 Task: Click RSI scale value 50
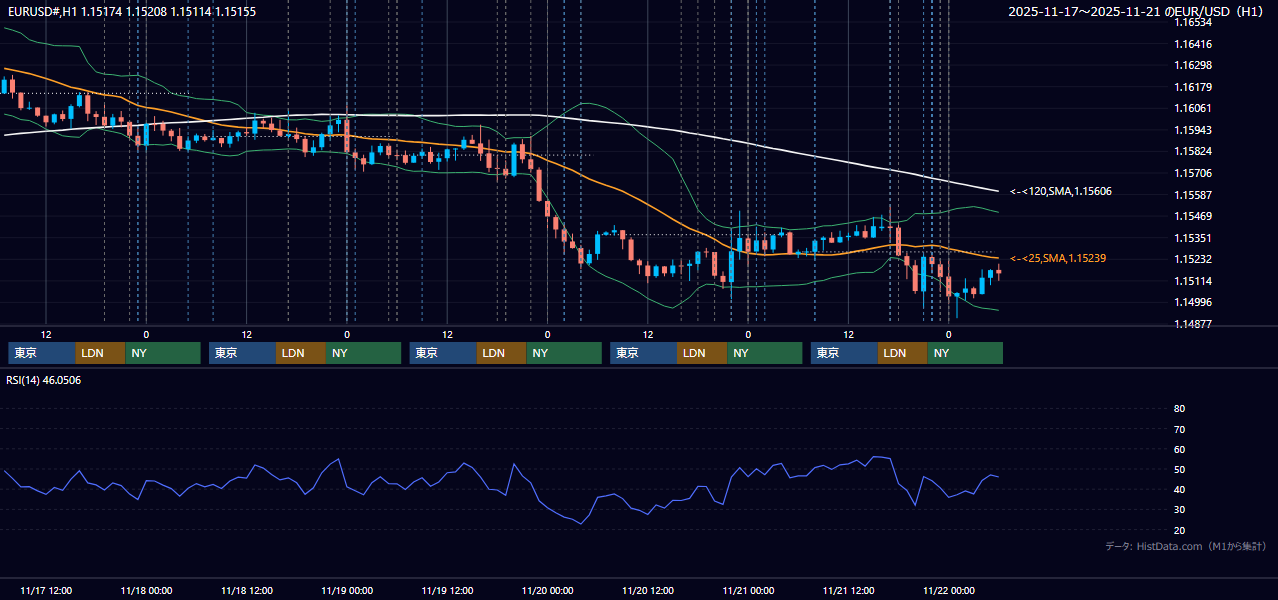[x=1179, y=469]
